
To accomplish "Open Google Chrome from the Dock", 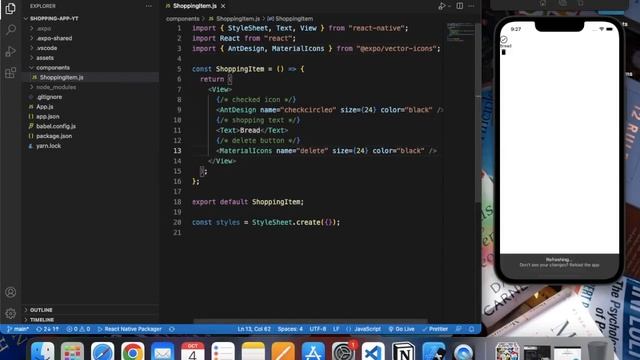I will pos(132,352).
